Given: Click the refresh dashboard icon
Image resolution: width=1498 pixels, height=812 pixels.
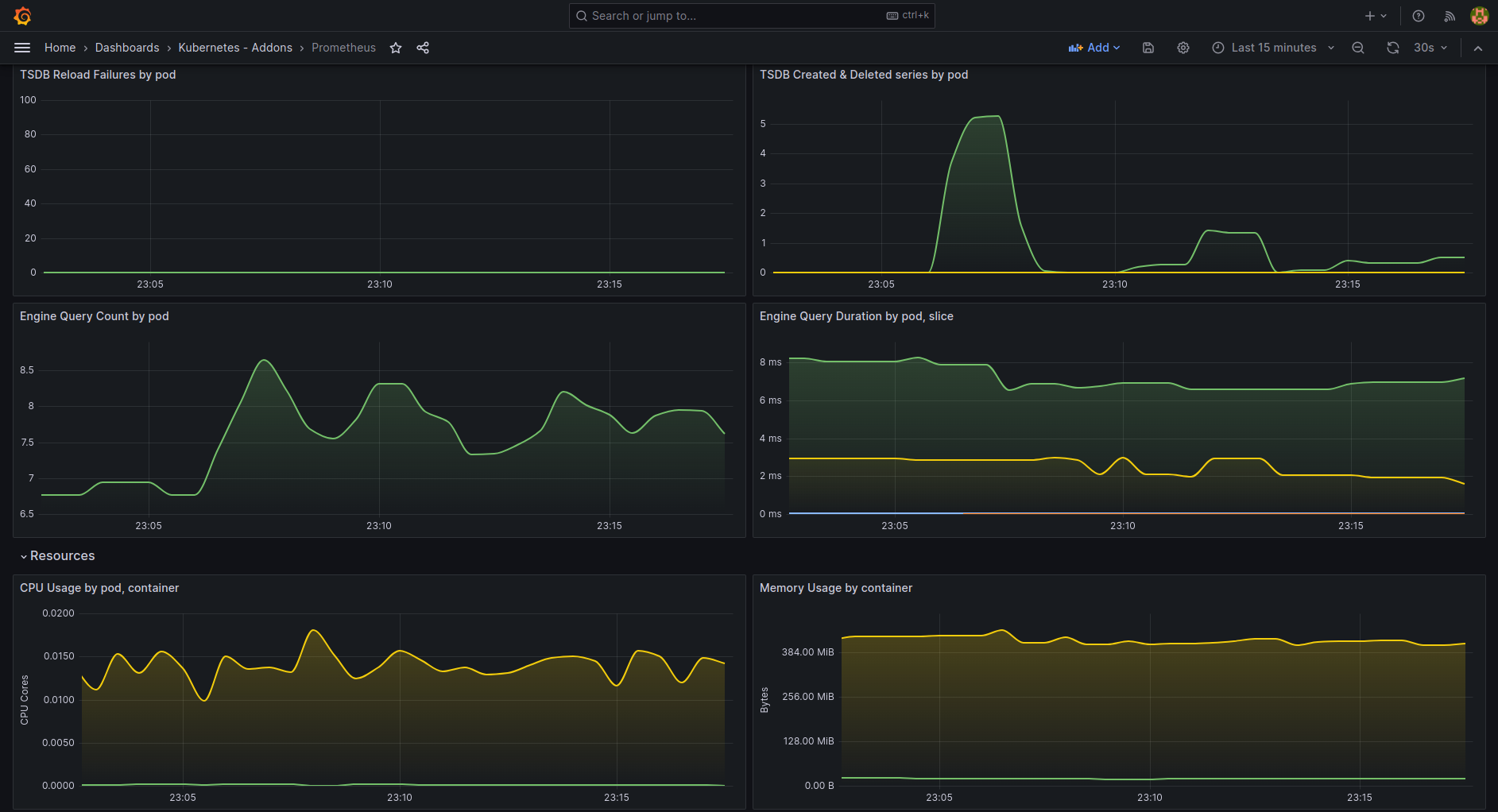Looking at the screenshot, I should 1393,48.
